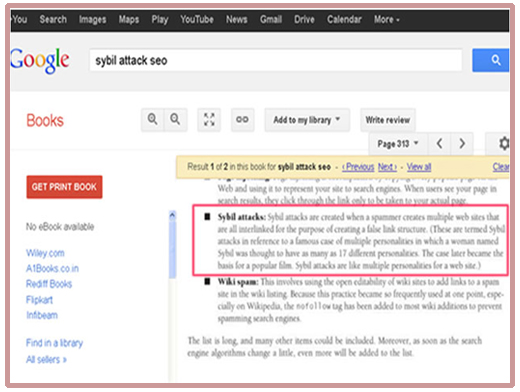520x392 pixels.
Task: Click the GET PRINT BOOK button
Action: point(64,187)
